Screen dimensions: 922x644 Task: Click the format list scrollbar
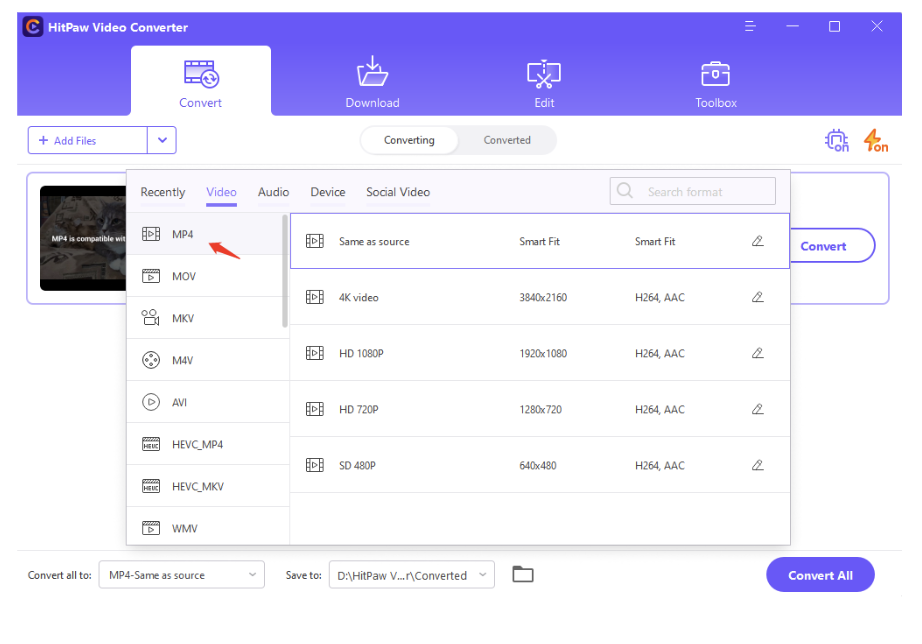click(x=285, y=271)
